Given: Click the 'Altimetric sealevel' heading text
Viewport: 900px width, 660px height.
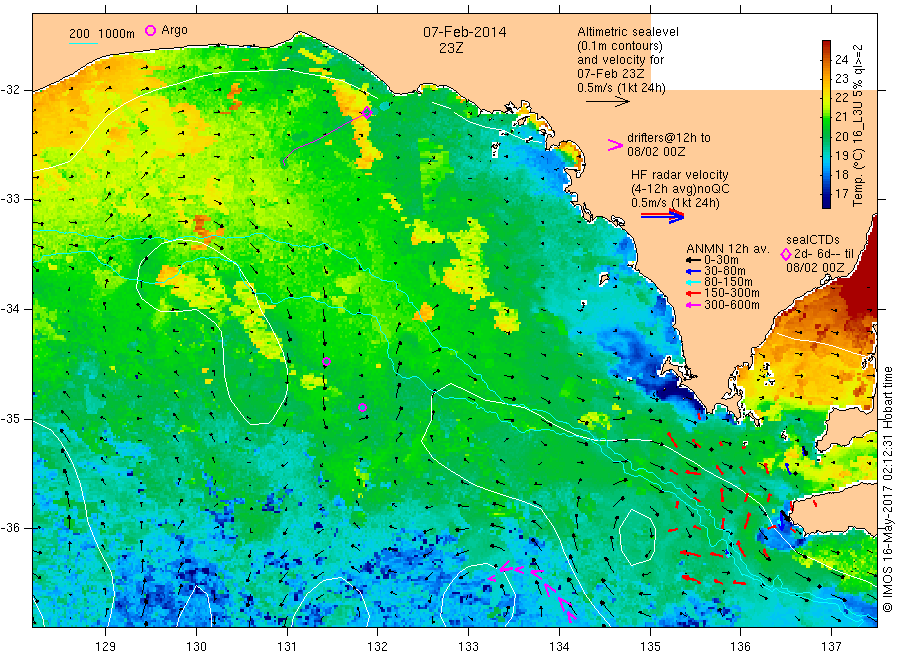Looking at the screenshot, I should 628,32.
